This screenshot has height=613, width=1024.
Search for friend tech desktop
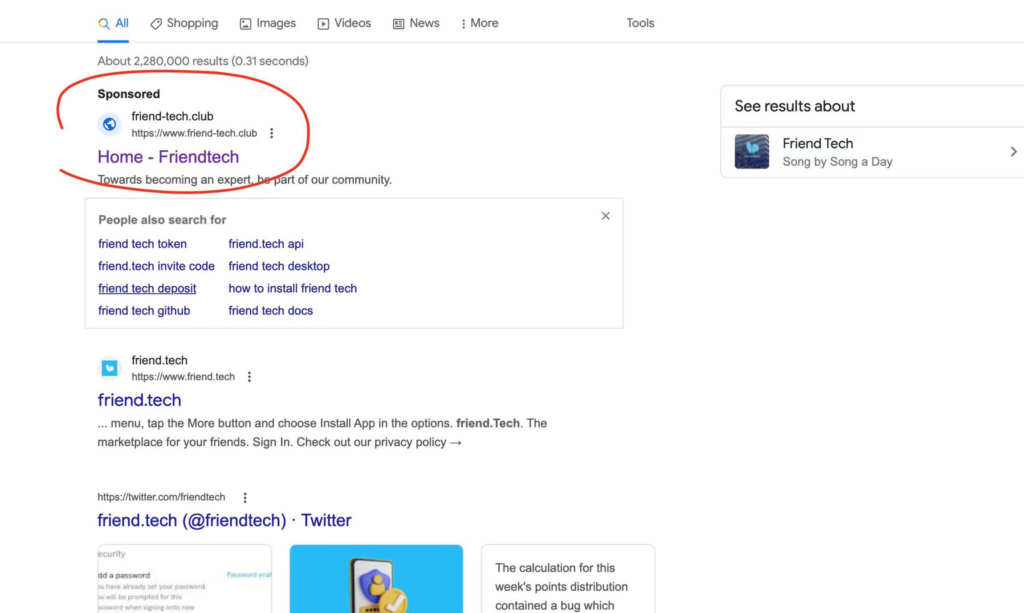(x=279, y=266)
